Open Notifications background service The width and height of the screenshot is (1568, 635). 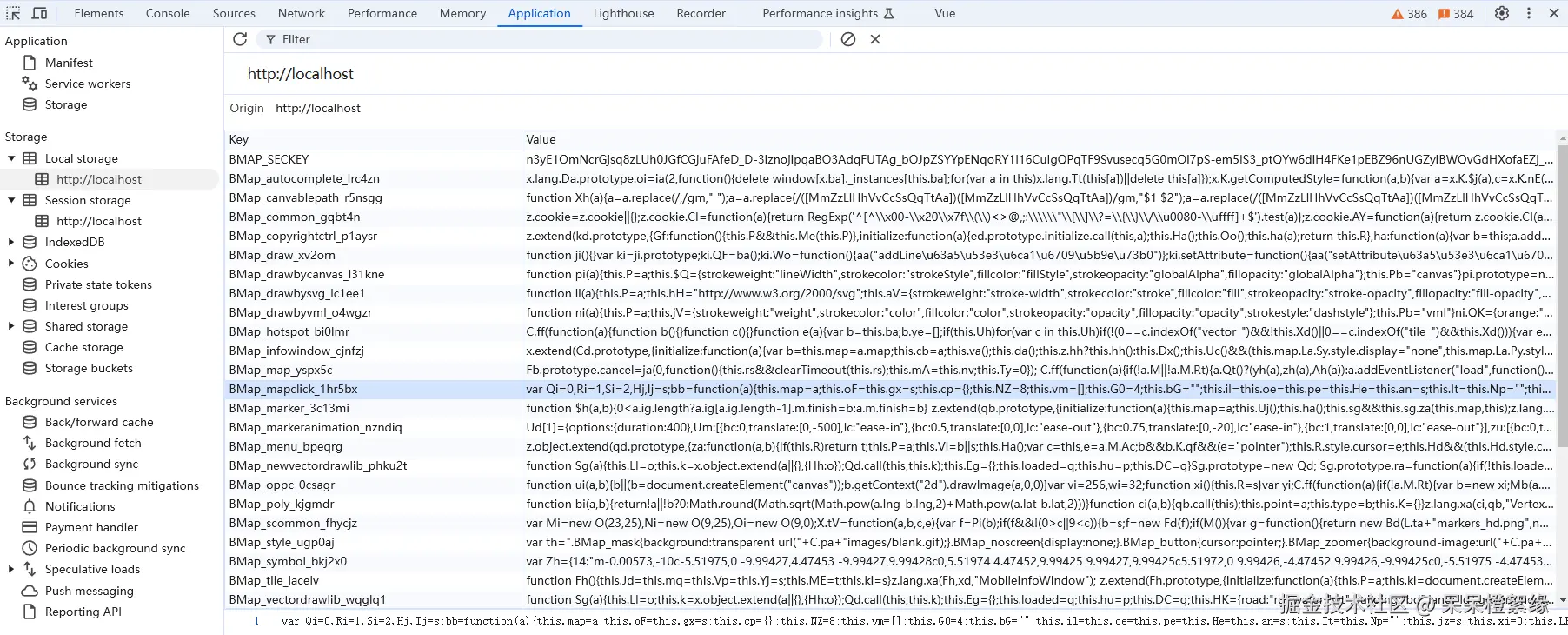pos(80,506)
